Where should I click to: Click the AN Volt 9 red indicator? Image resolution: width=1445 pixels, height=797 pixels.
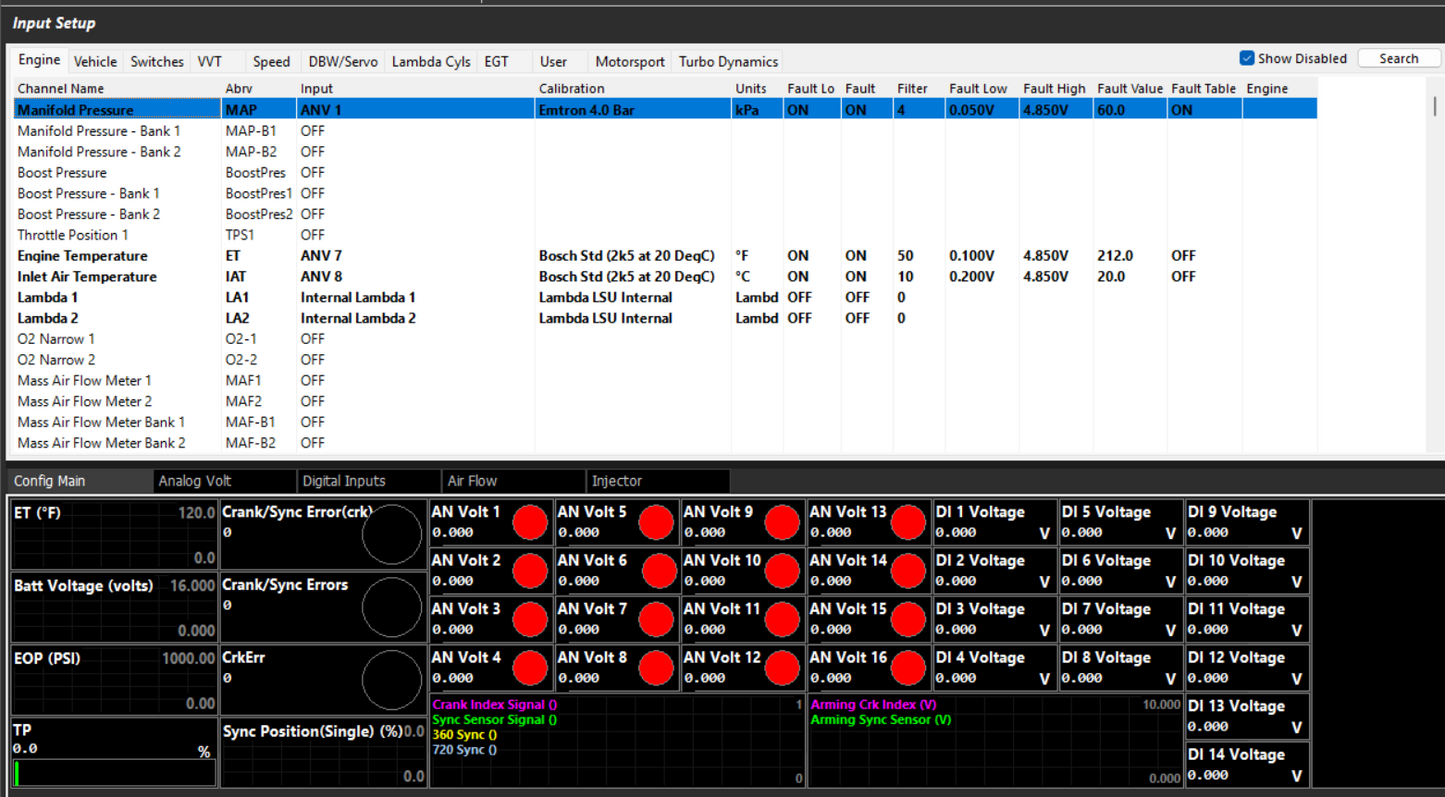tap(781, 522)
